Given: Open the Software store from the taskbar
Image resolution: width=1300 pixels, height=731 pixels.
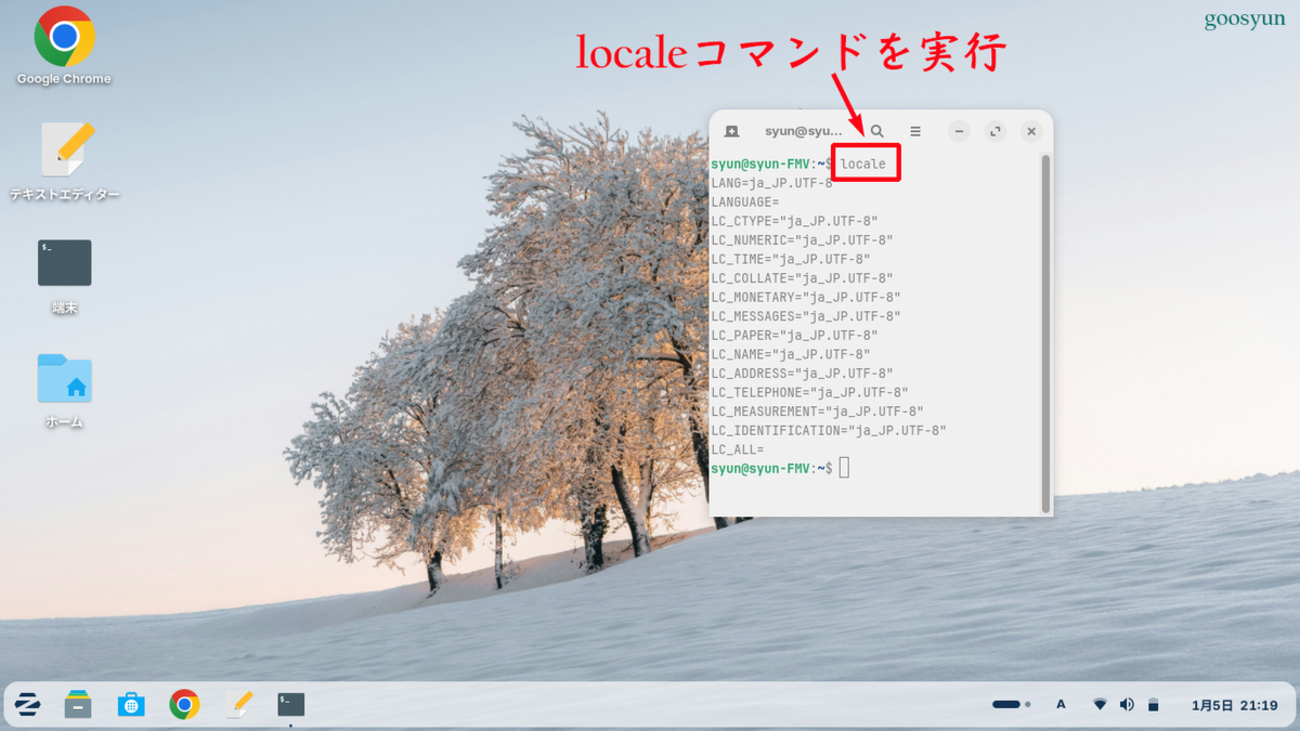Looking at the screenshot, I should click(x=132, y=704).
